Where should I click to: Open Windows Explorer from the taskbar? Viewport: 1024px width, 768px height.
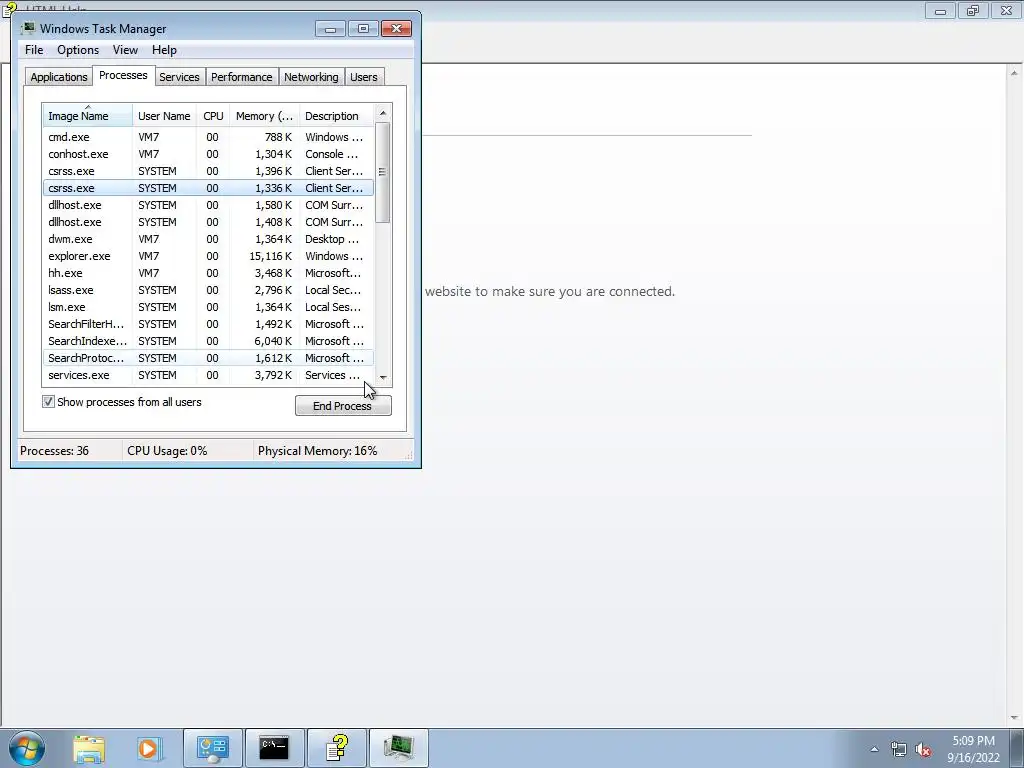tap(89, 748)
